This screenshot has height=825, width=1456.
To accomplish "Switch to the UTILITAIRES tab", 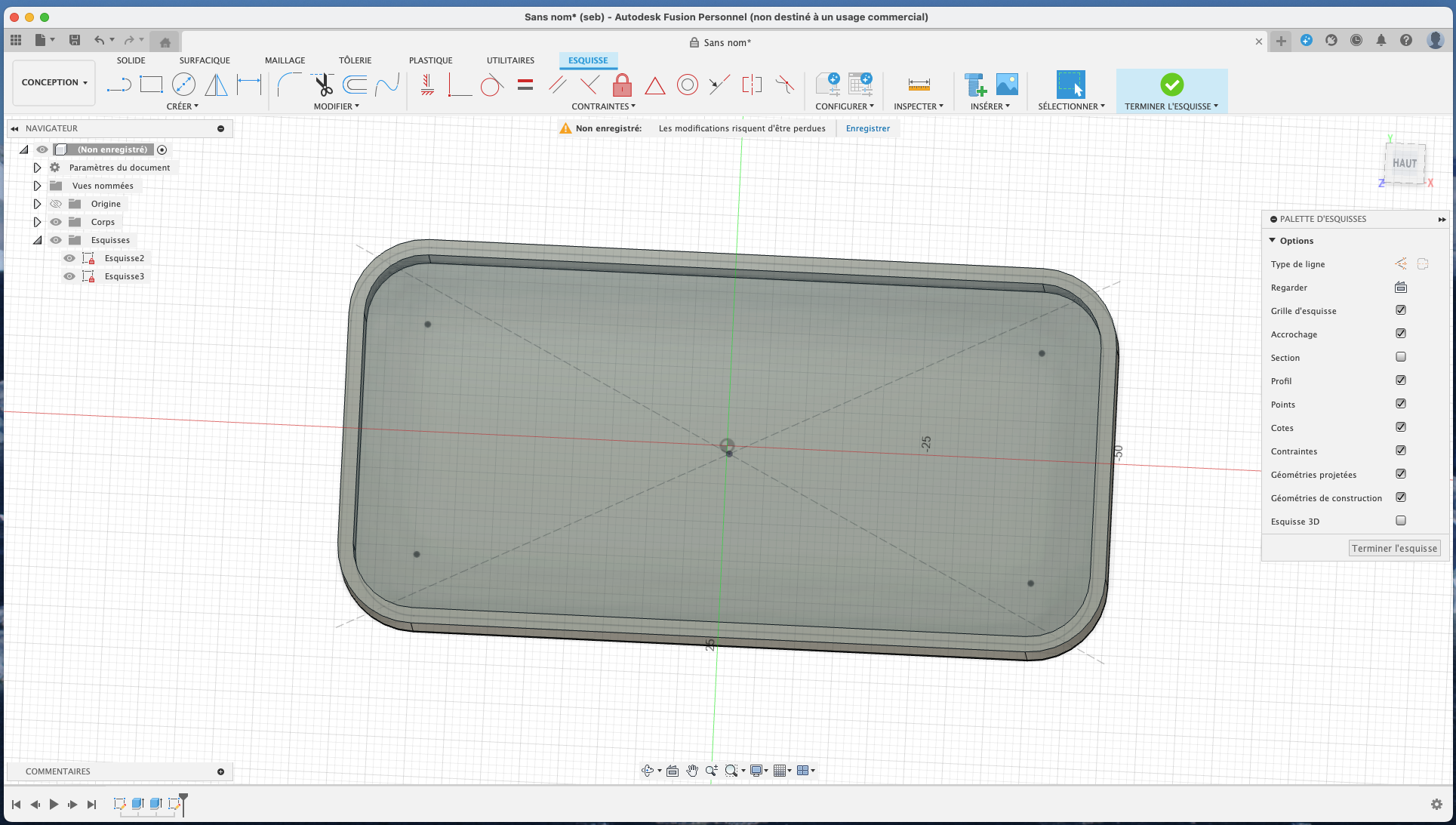I will point(510,60).
